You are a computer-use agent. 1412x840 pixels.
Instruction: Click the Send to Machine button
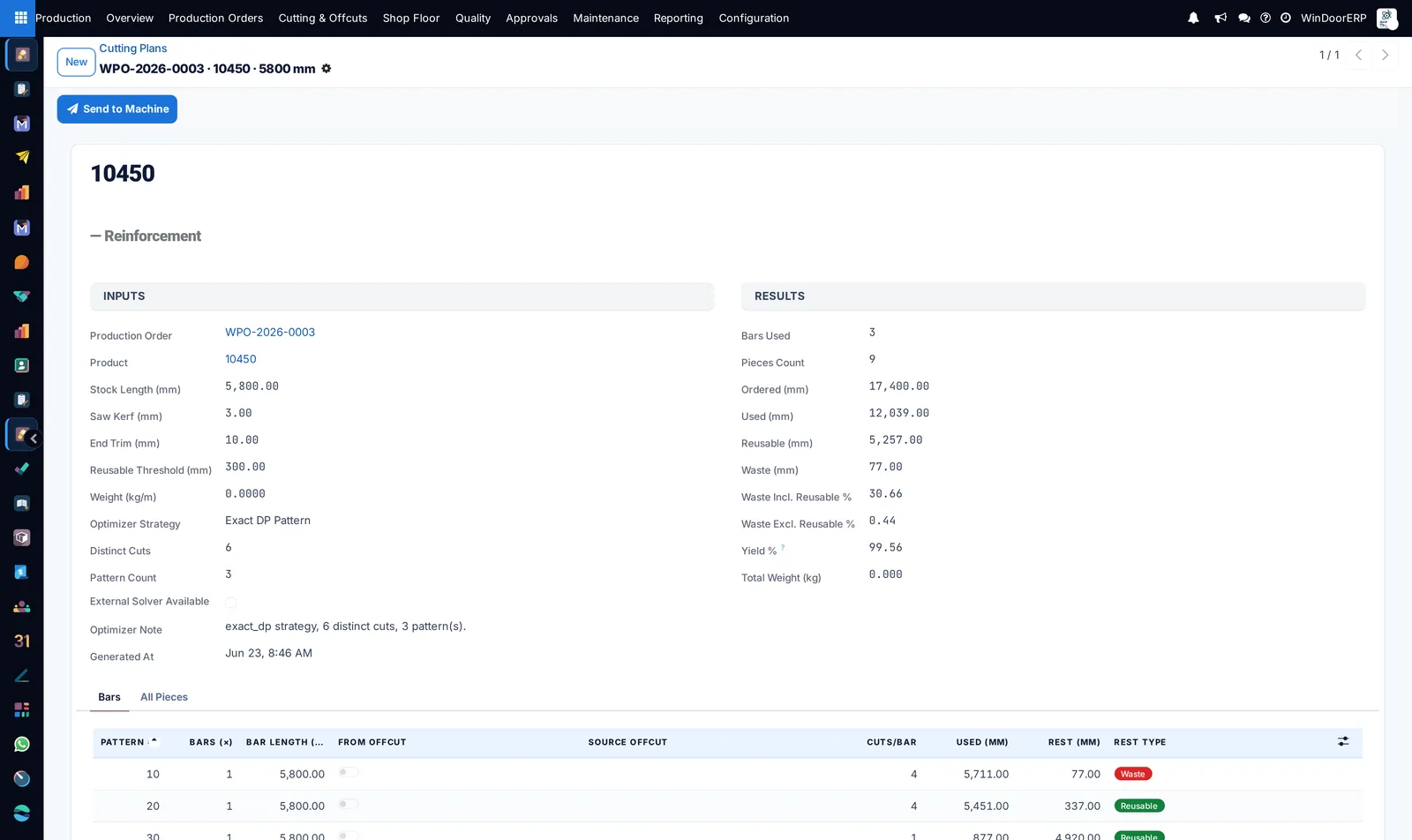[x=117, y=109]
